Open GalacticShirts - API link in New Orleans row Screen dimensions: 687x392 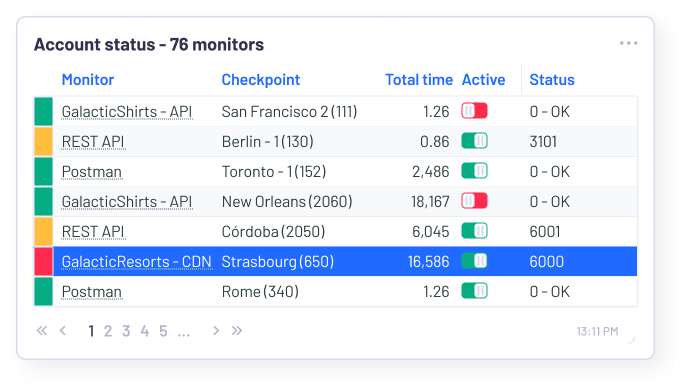click(x=127, y=201)
